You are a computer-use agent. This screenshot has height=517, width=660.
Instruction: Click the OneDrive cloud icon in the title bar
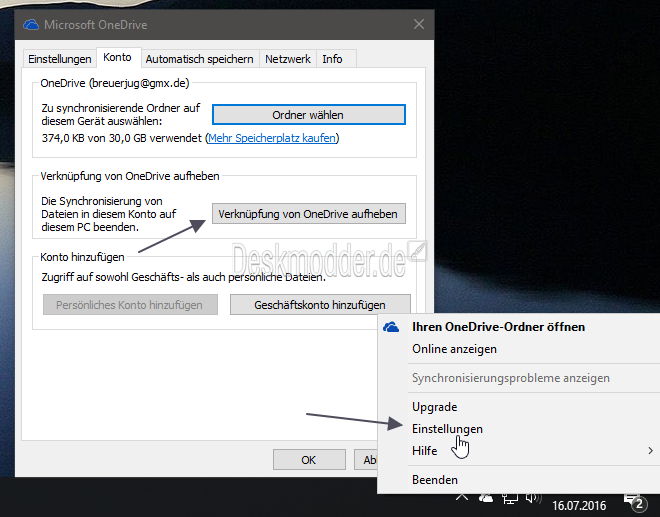click(31, 25)
